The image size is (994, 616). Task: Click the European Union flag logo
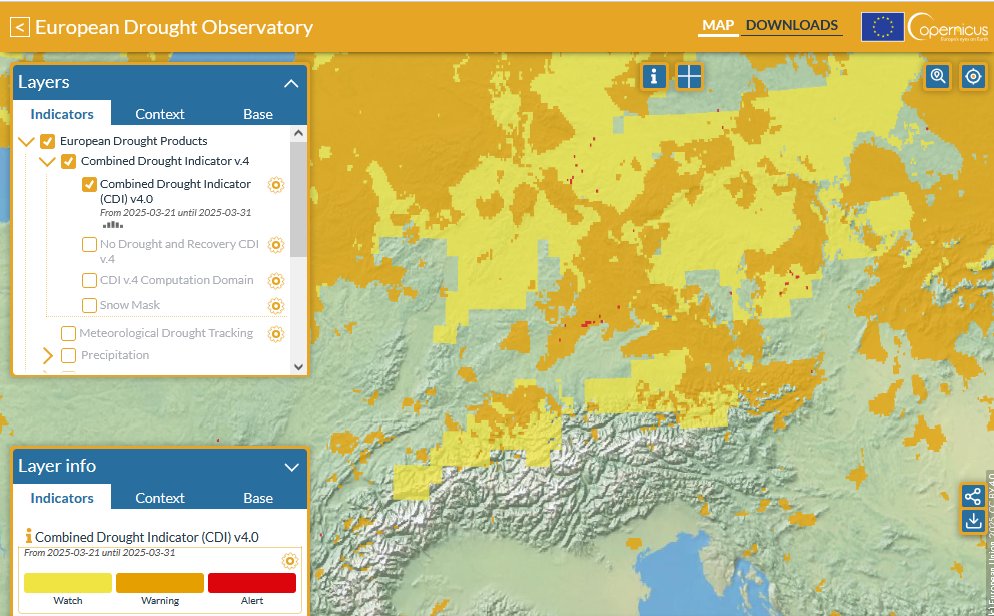pos(882,27)
